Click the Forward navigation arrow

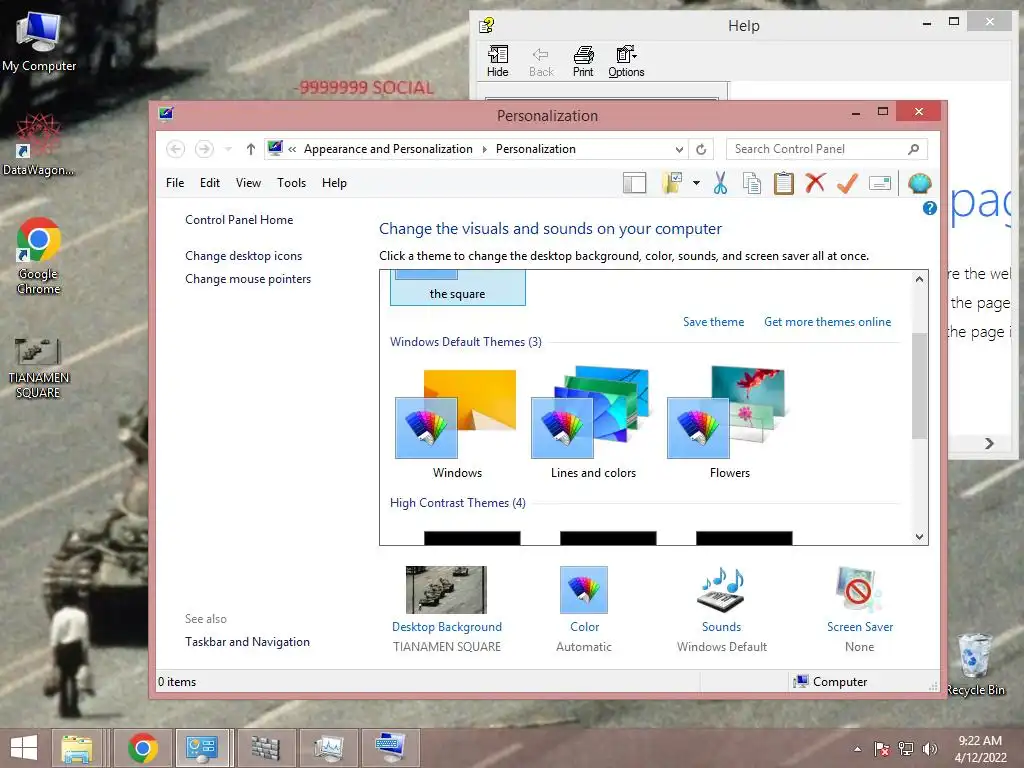[204, 149]
